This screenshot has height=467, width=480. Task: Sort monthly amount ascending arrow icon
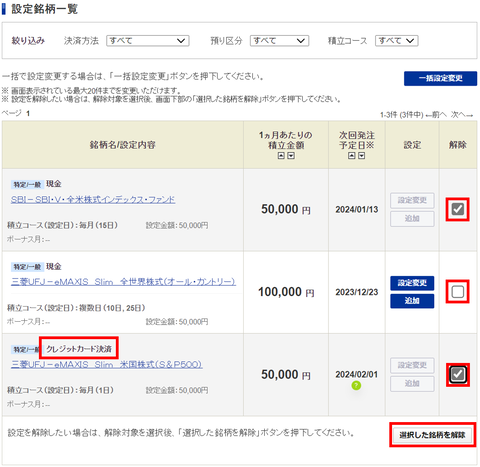(x=281, y=156)
